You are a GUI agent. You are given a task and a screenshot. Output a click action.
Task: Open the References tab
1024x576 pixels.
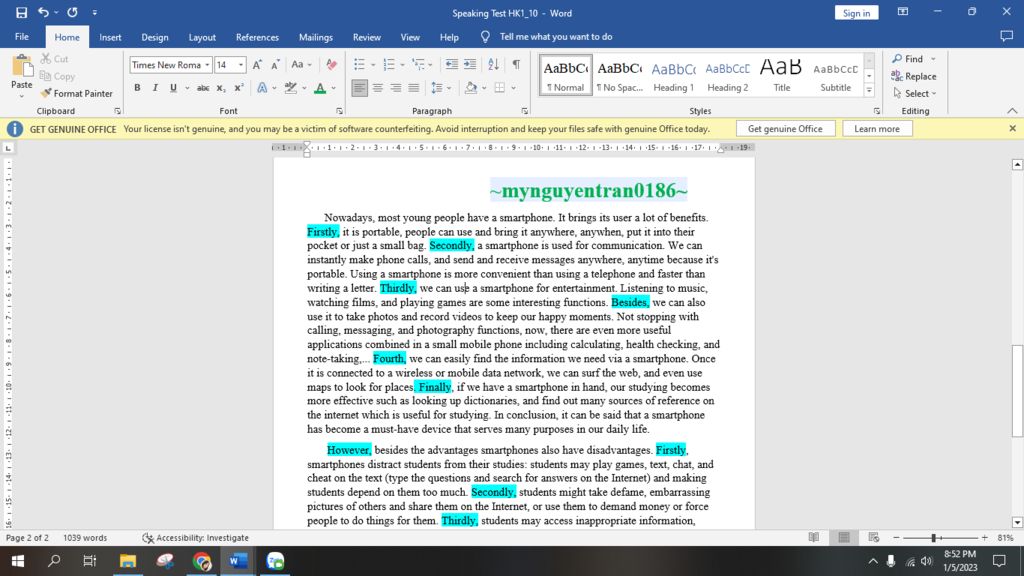257,37
